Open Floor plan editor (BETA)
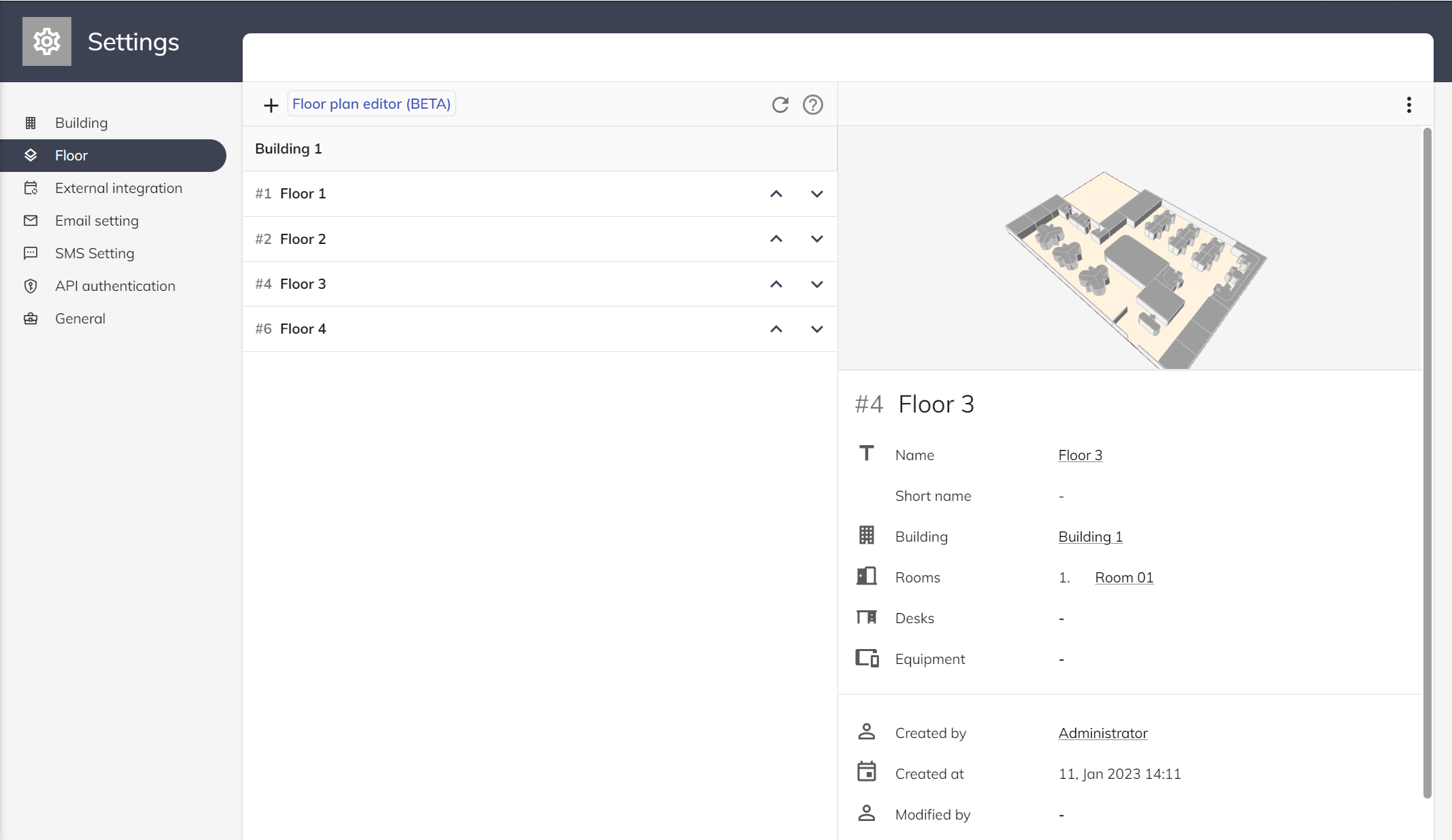 371,104
